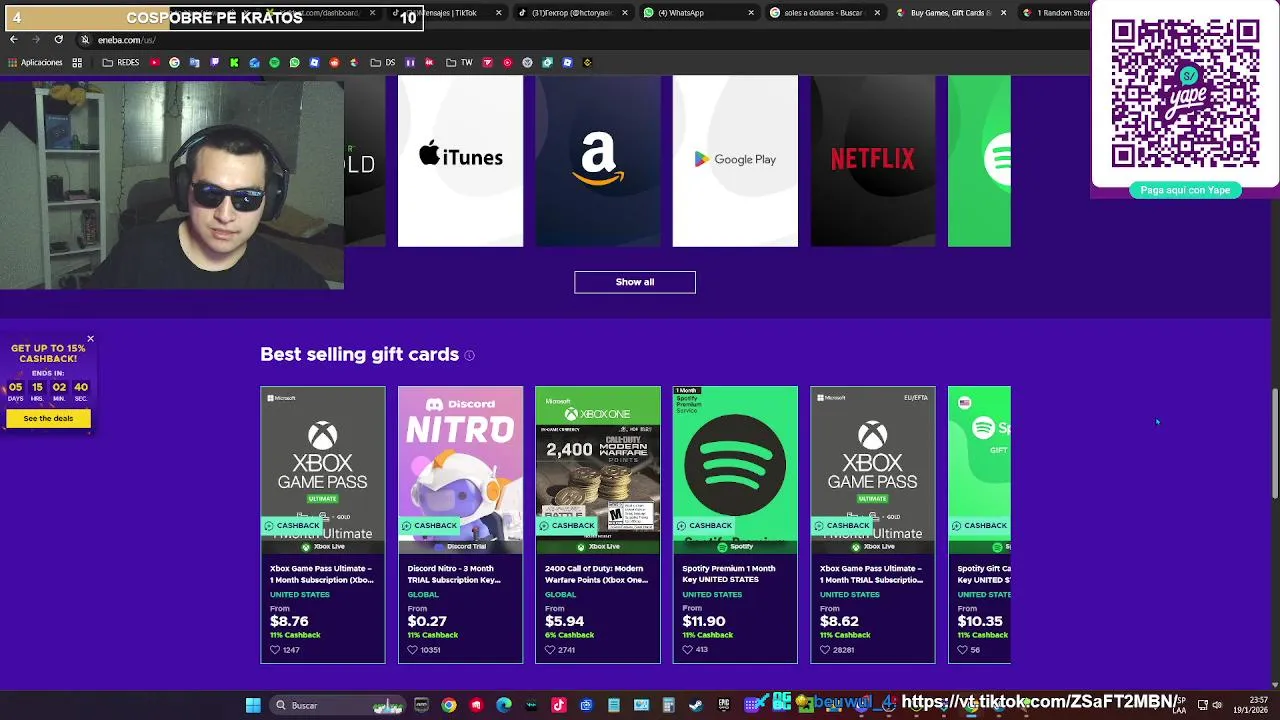Click the CASHBACK badge on Discord Nitro card
Viewport: 1280px width, 720px height.
click(x=429, y=525)
